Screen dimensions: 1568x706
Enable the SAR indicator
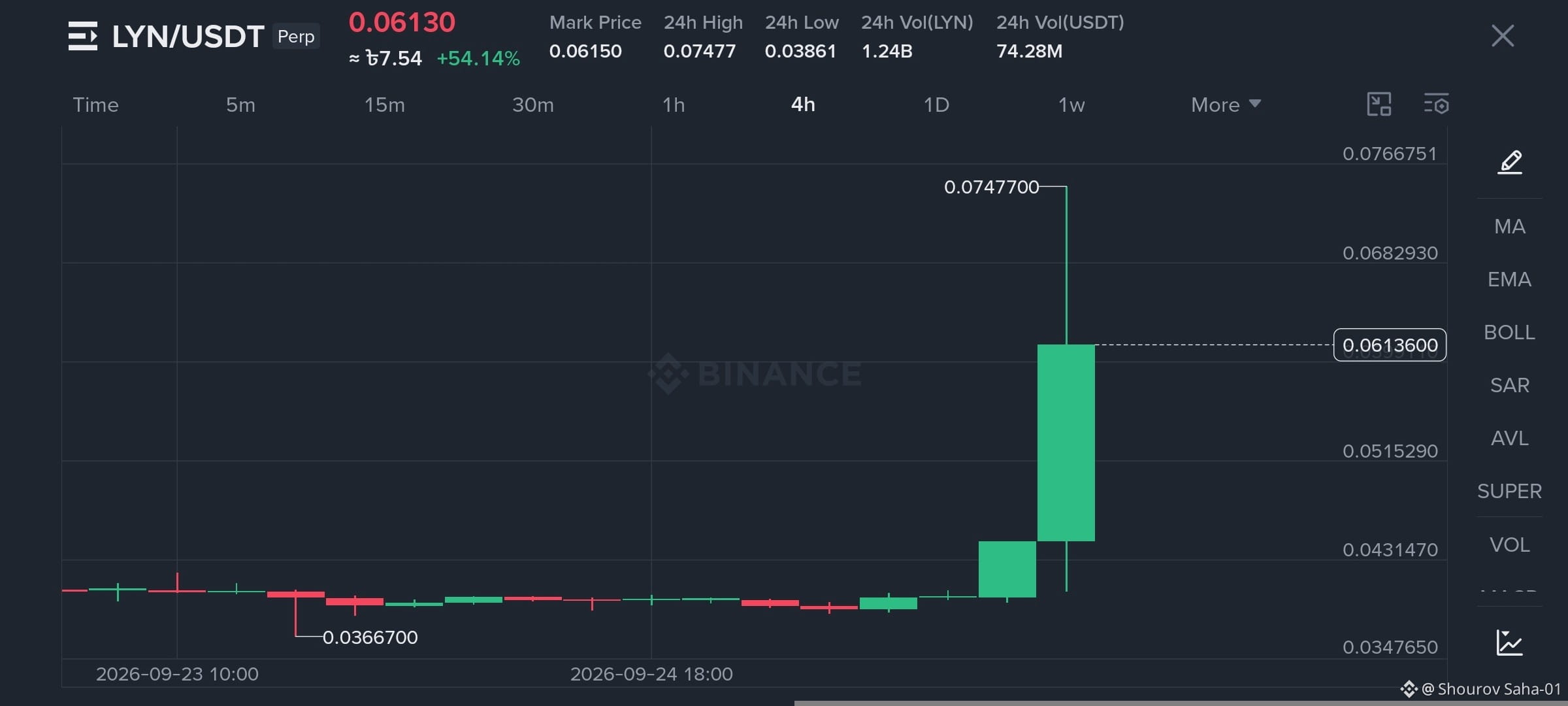1510,385
